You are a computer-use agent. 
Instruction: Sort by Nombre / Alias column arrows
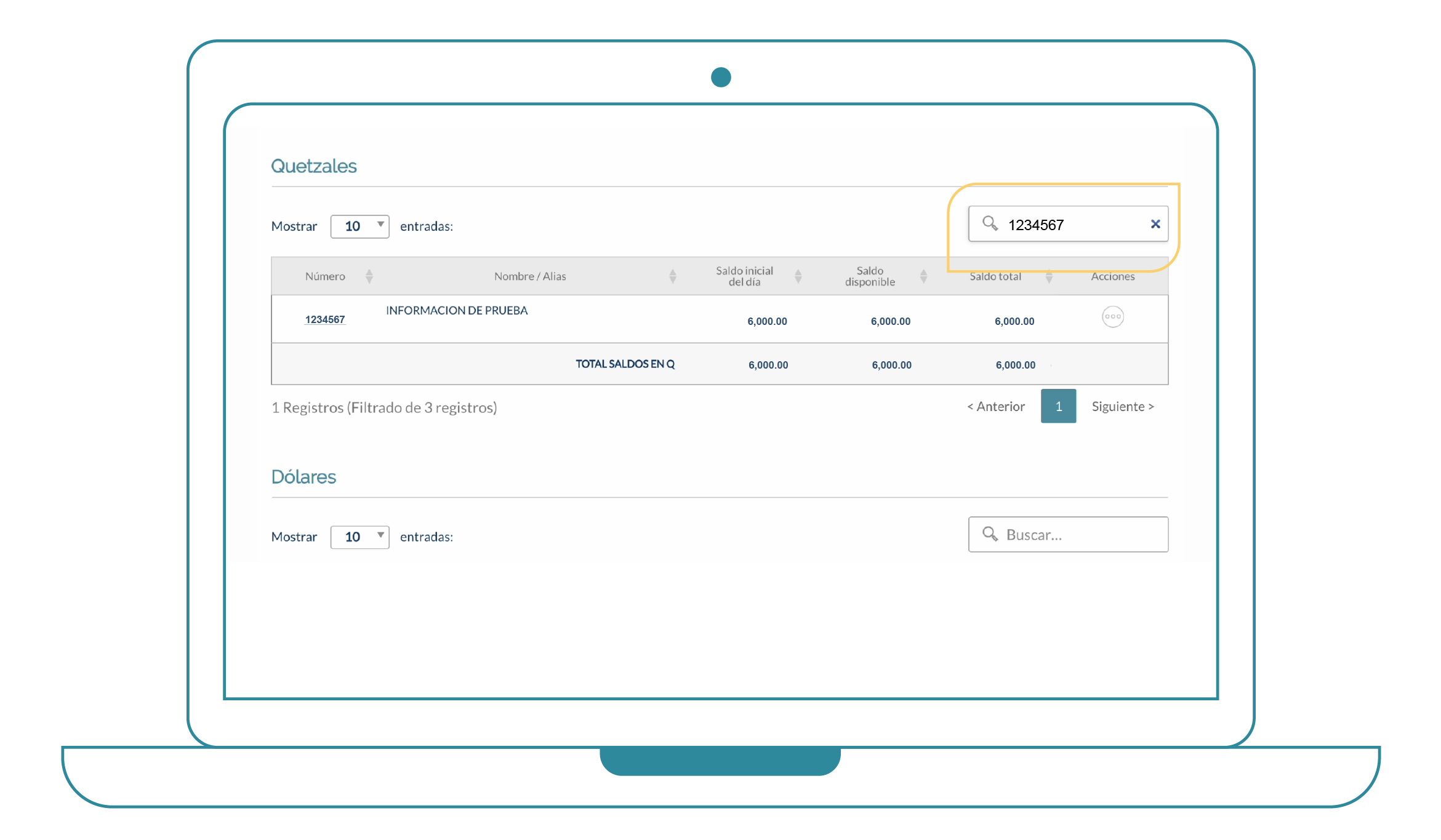coord(673,276)
